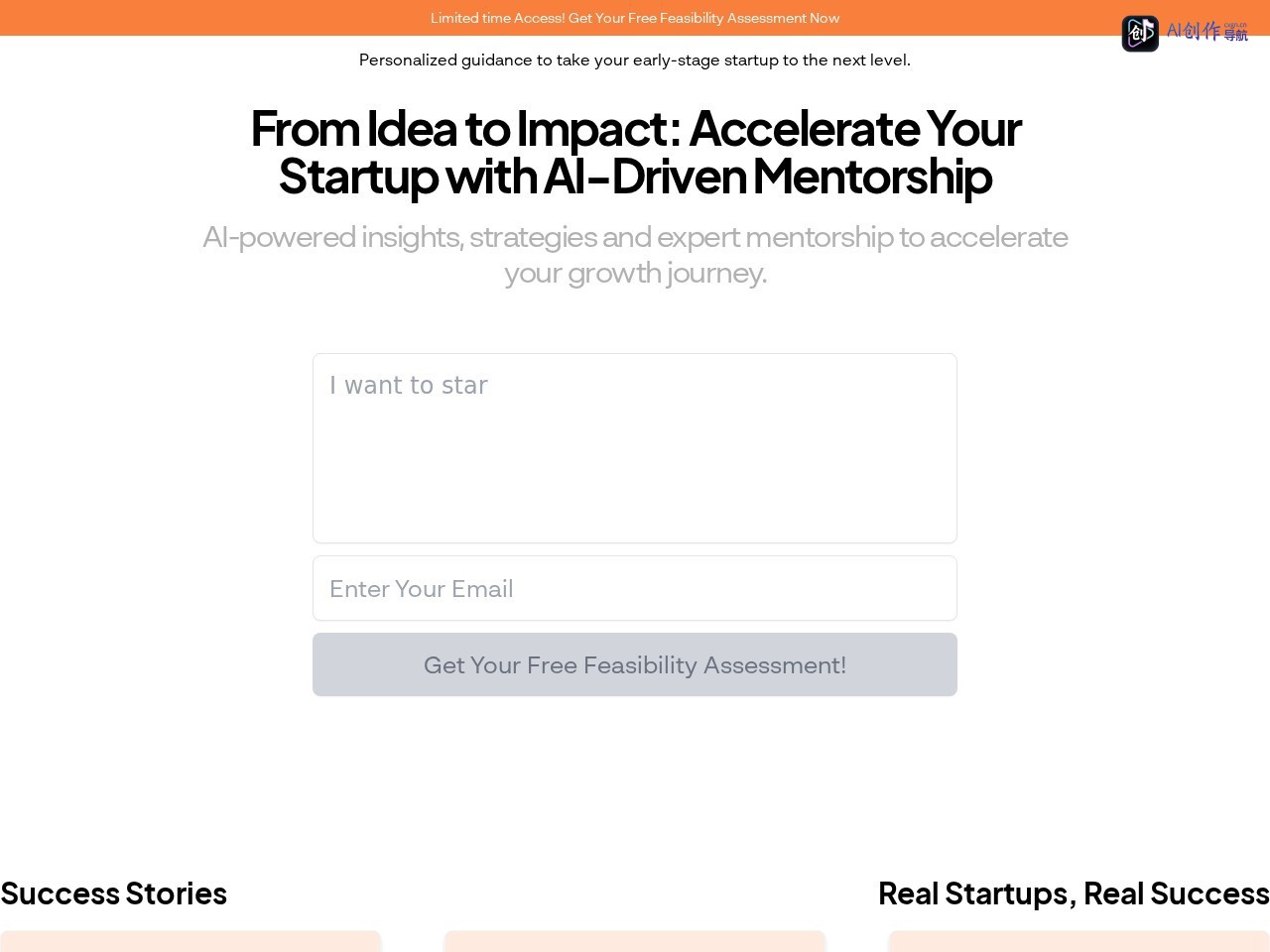Click the 'Real Startups, Real Success' heading
The height and width of the screenshot is (952, 1270).
click(x=1074, y=893)
